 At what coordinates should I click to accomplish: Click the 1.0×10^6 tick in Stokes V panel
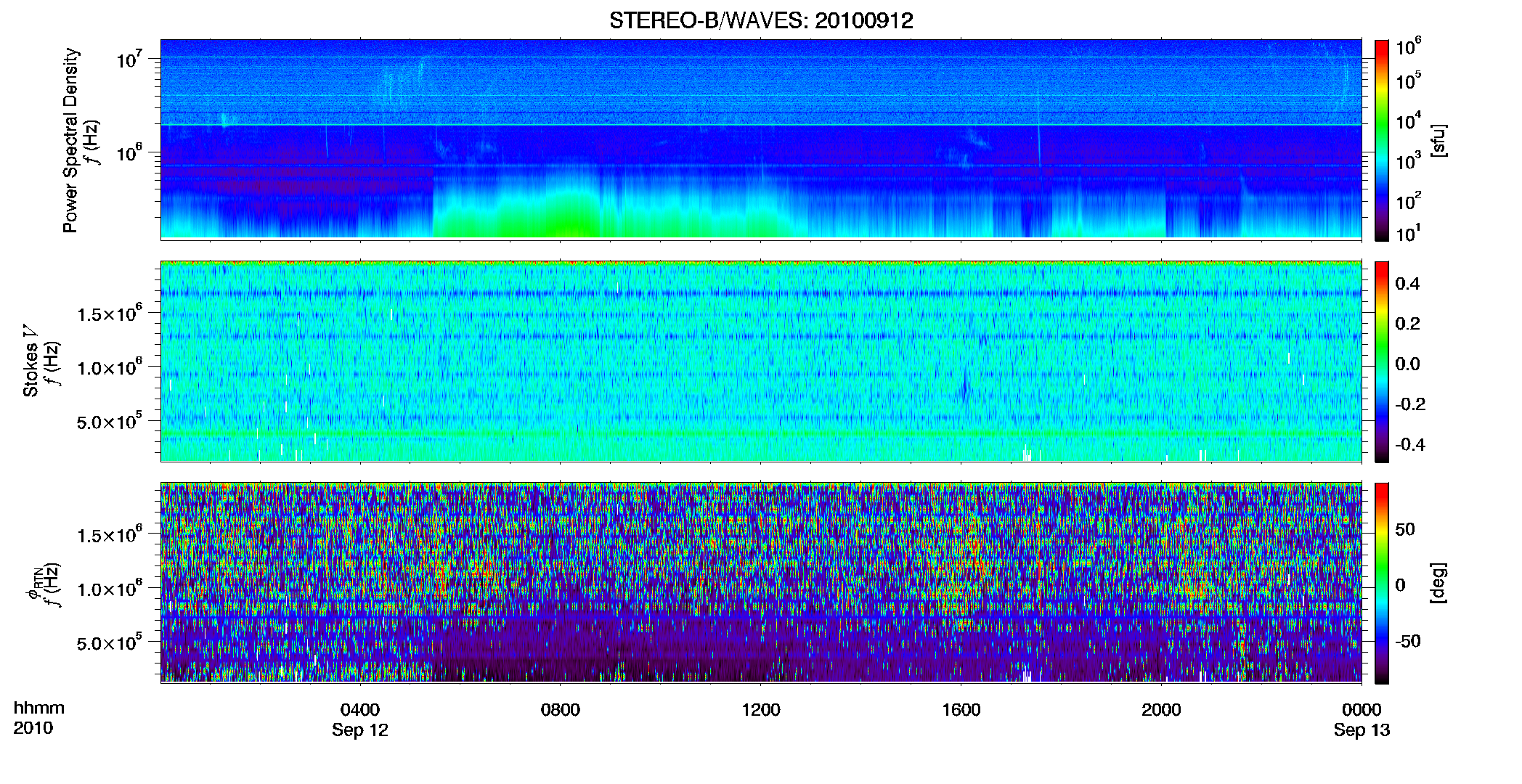pyautogui.click(x=109, y=368)
